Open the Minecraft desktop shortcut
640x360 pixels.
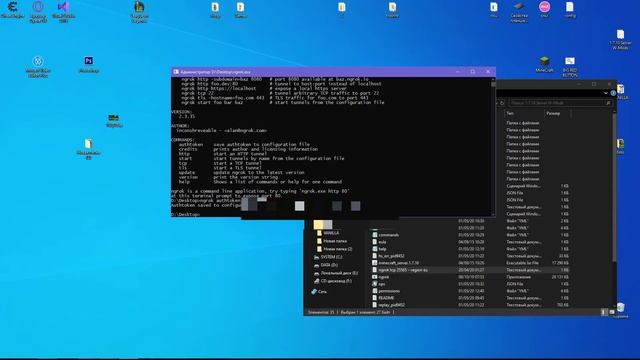coord(544,64)
